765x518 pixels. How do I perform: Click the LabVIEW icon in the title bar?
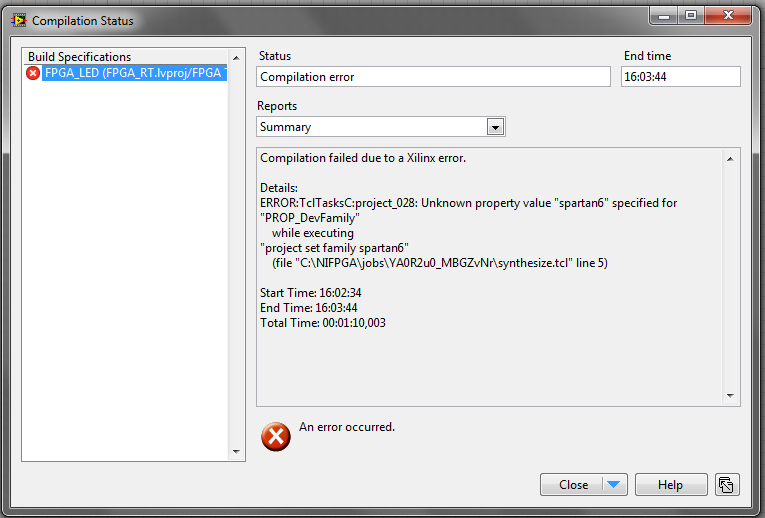17,19
